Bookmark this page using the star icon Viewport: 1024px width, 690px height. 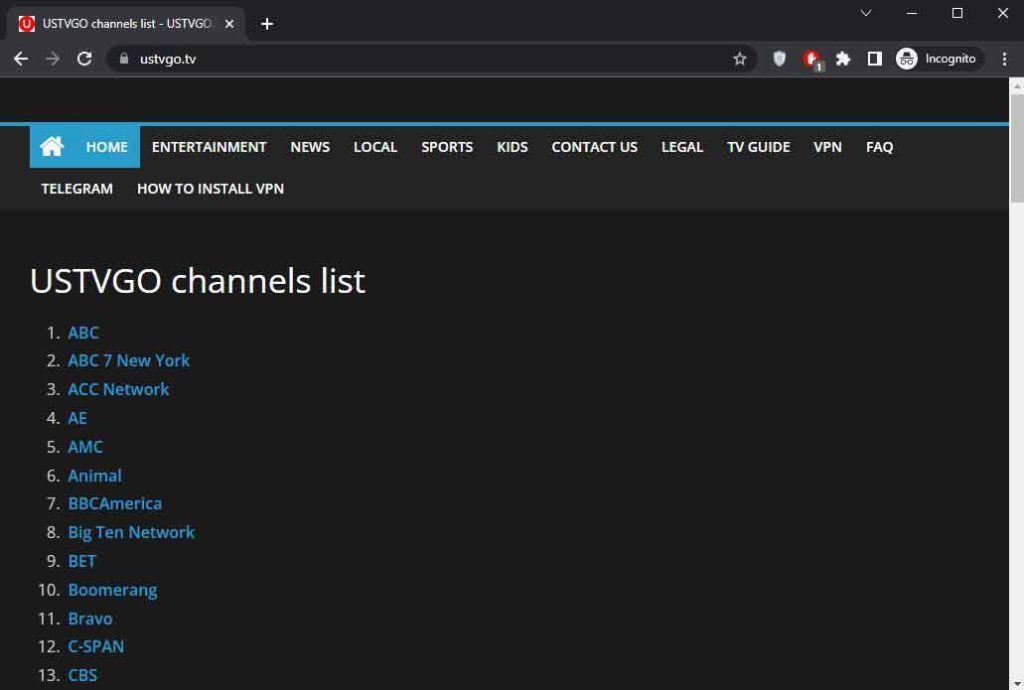(740, 58)
